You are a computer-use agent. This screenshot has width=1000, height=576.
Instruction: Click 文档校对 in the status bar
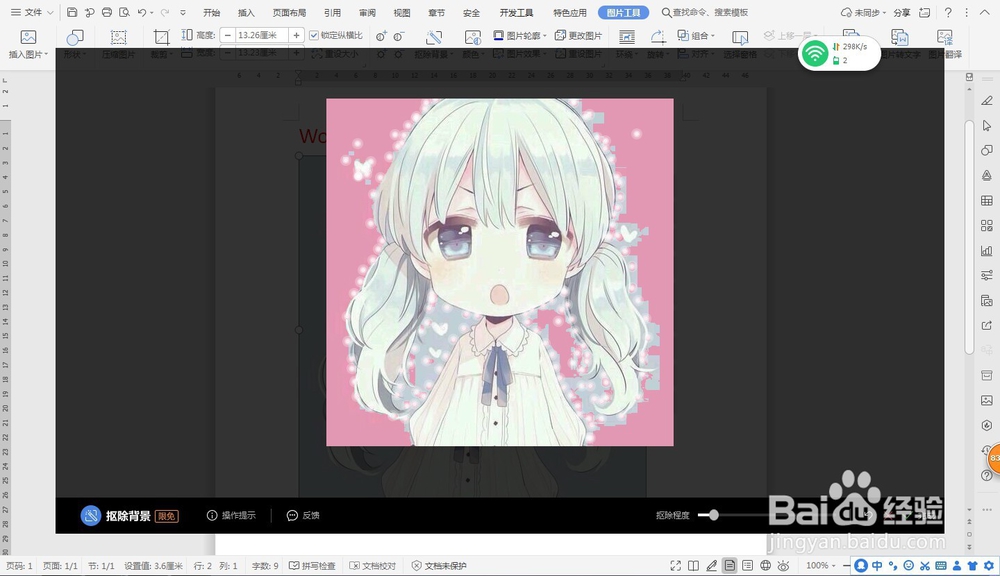click(x=373, y=565)
